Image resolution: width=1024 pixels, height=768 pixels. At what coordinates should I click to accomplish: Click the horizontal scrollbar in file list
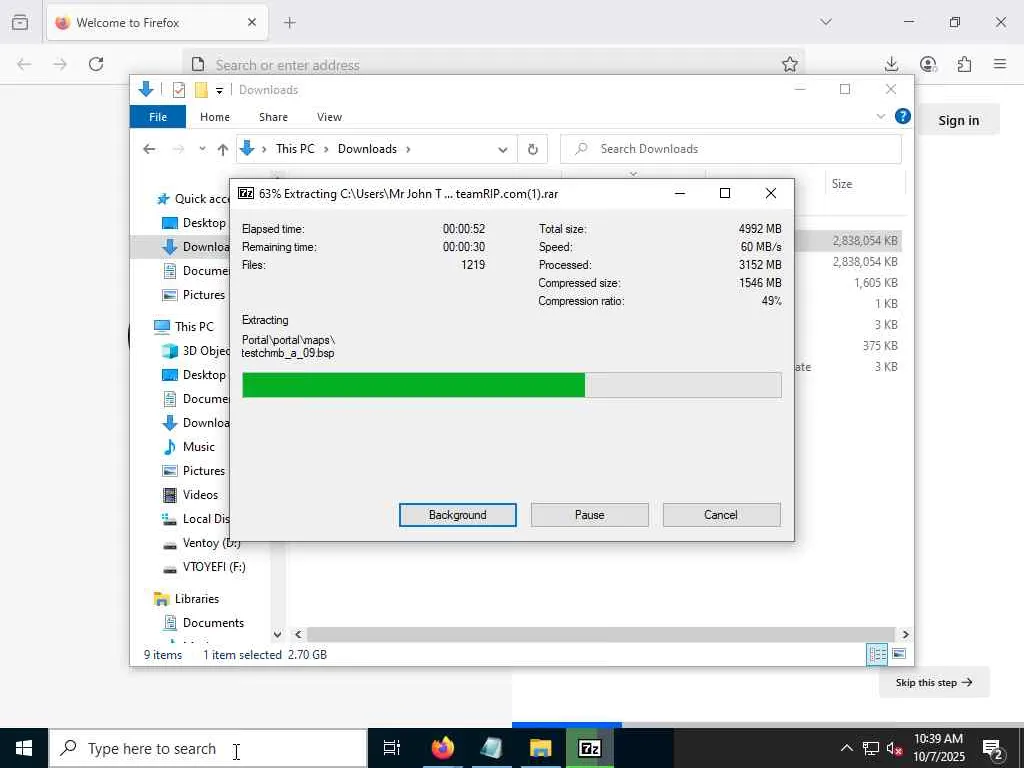600,634
